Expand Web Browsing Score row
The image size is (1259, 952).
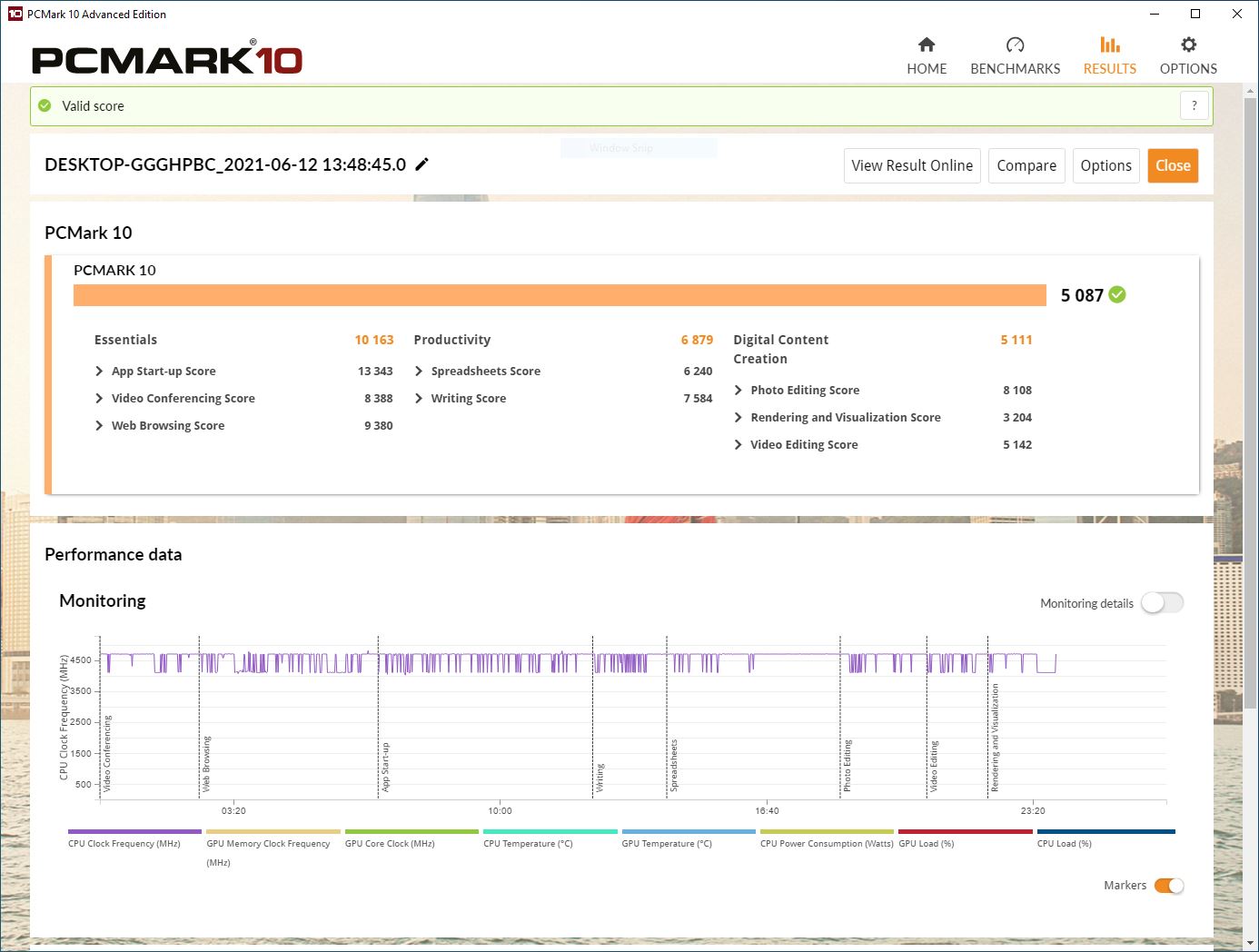[99, 425]
